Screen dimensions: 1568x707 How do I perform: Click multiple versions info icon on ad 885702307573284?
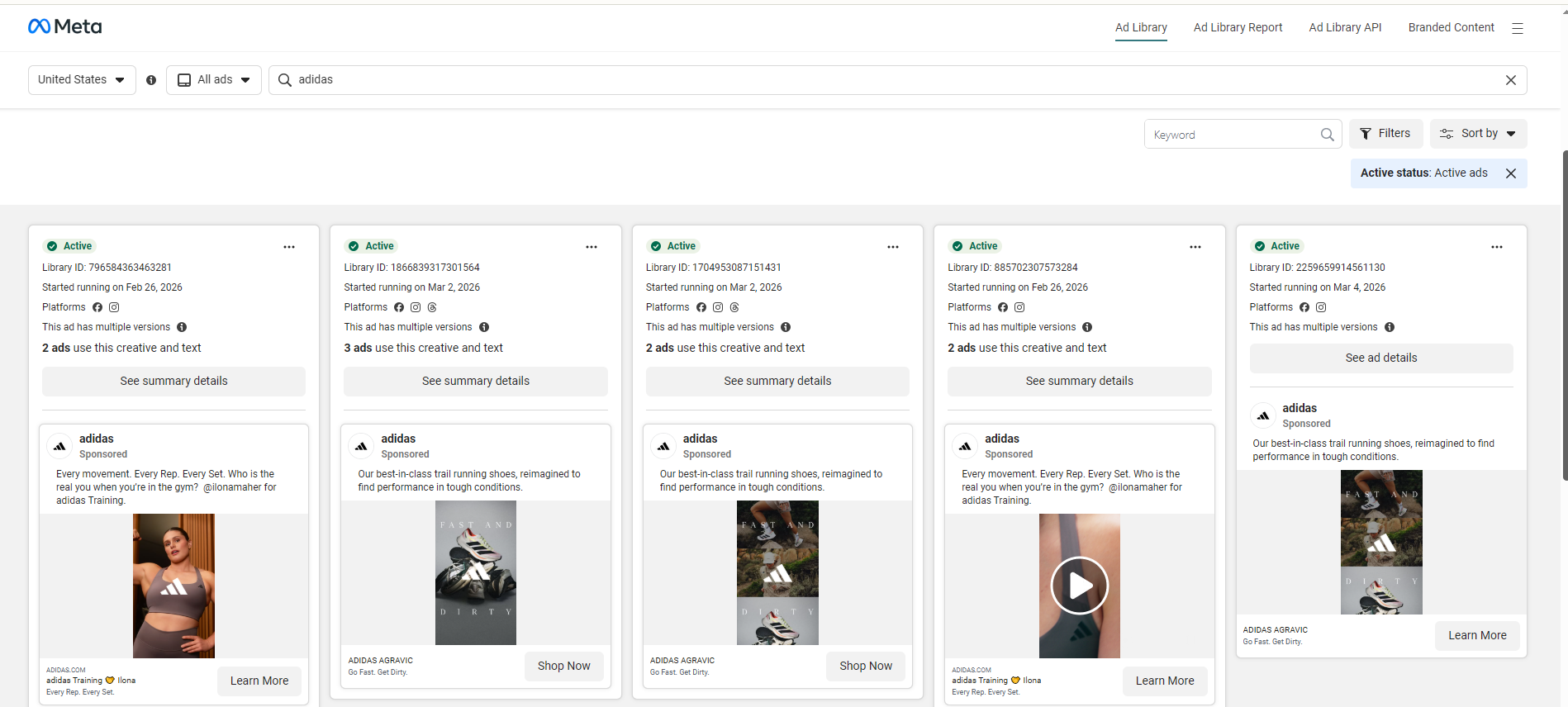click(1087, 327)
